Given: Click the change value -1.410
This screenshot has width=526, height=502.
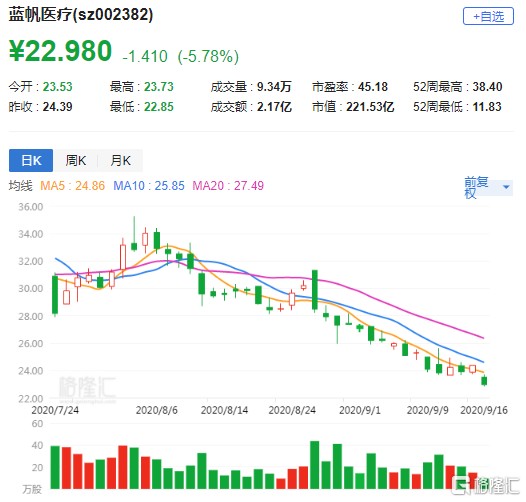Looking at the screenshot, I should tap(145, 56).
